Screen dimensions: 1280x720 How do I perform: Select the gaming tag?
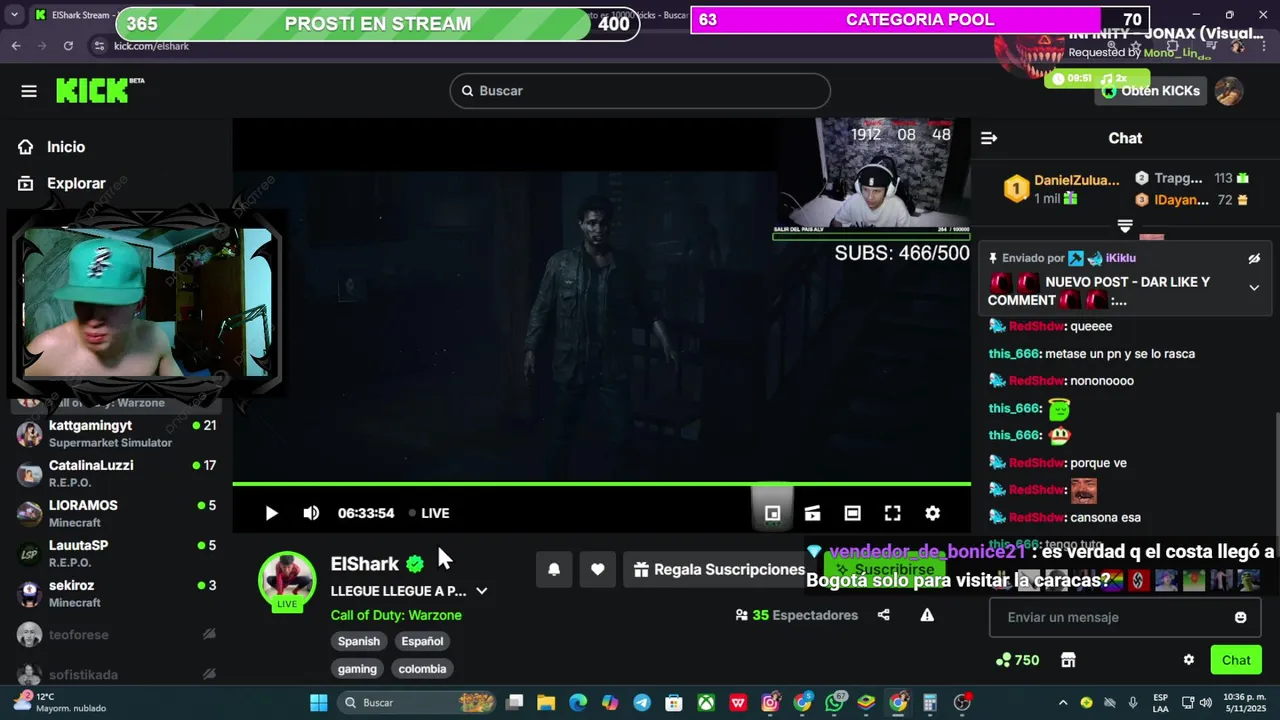357,669
